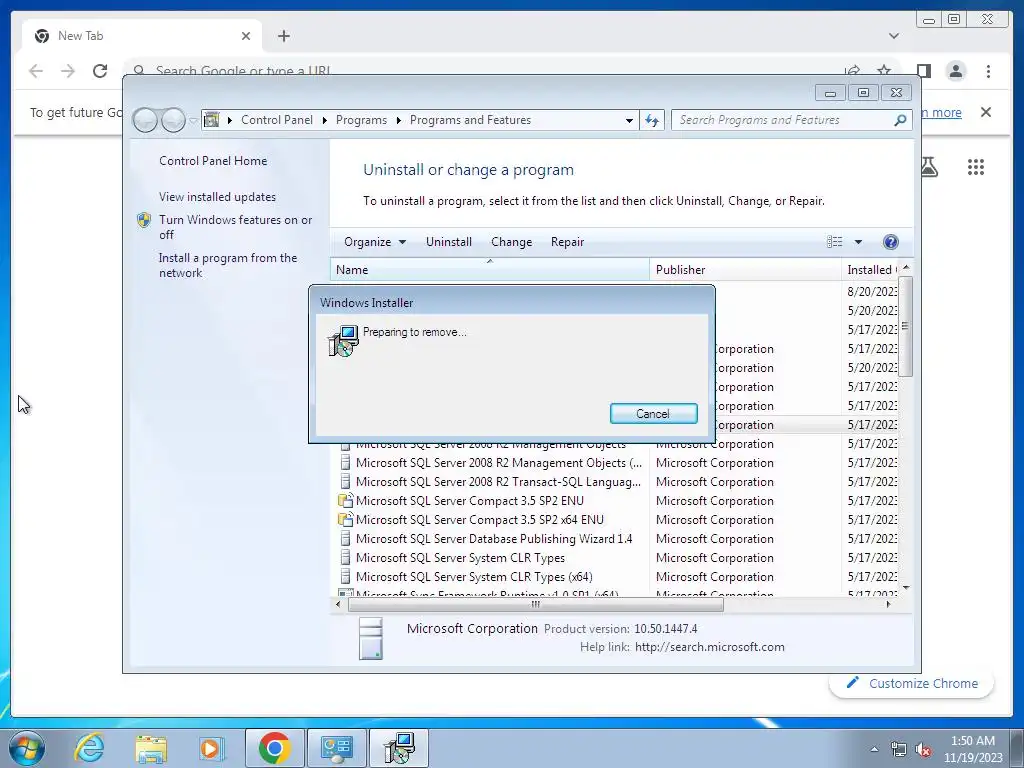Open the Windows Start menu
1024x768 pixels.
click(27, 748)
